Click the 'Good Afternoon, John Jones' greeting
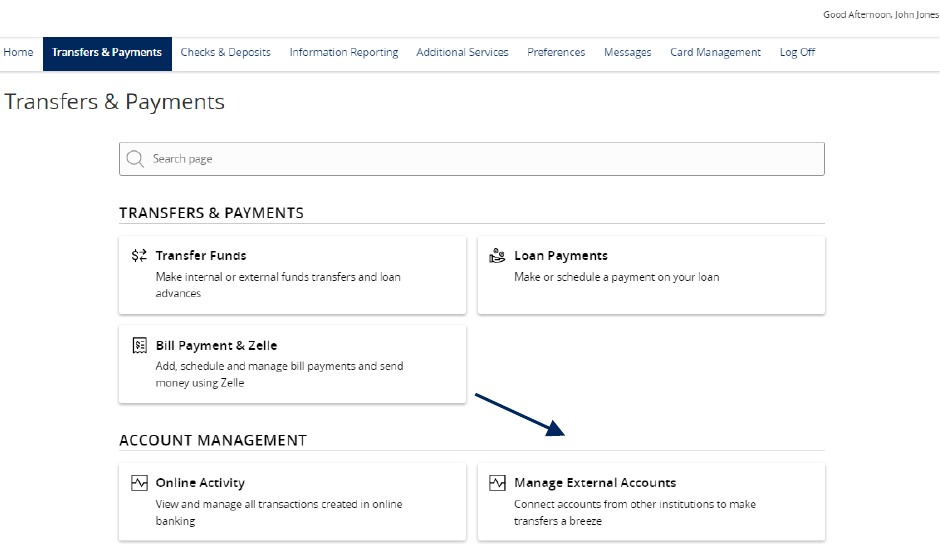Screen dimensions: 940x544 click(881, 14)
